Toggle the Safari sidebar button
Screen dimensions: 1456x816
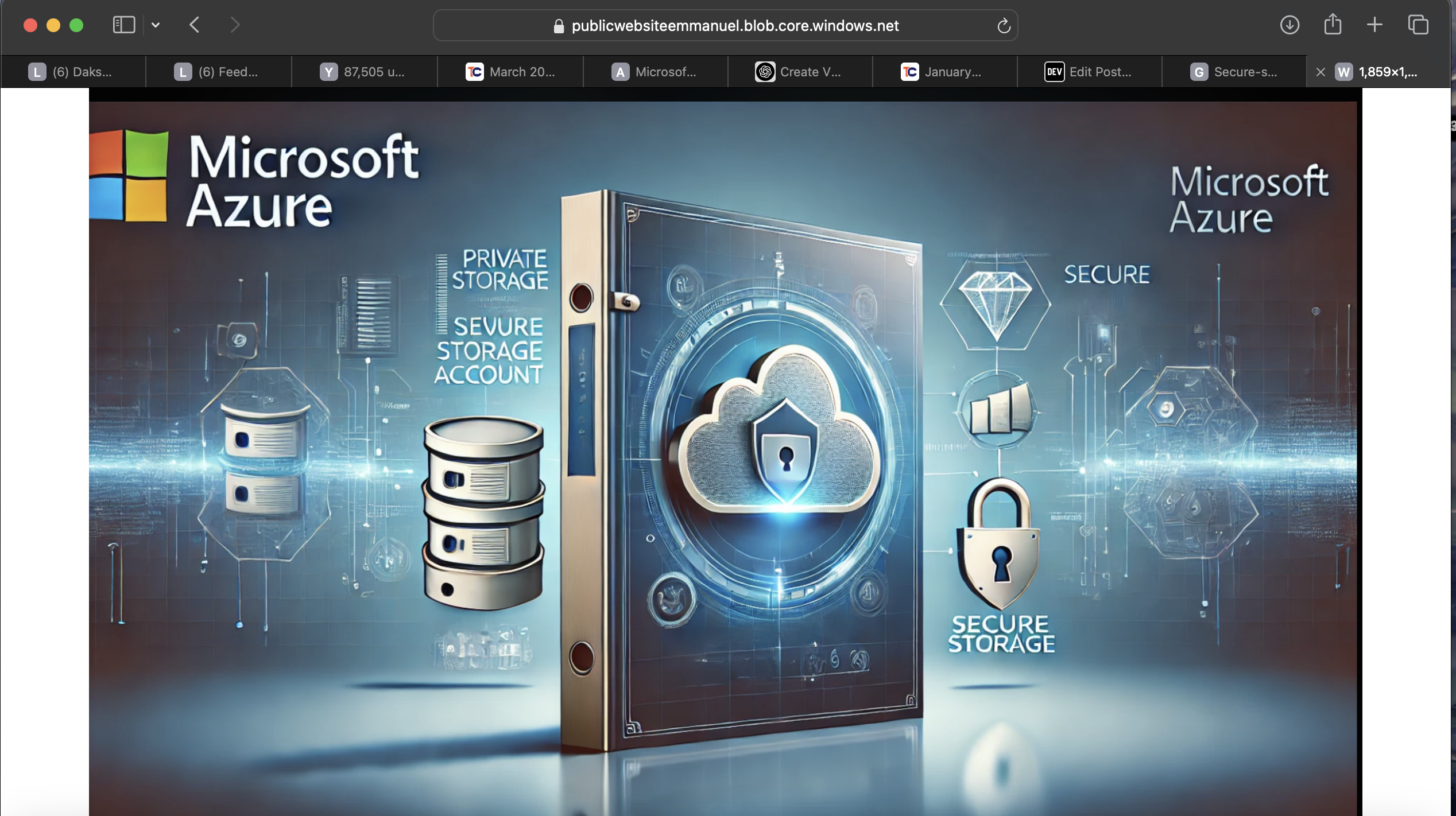(x=124, y=25)
